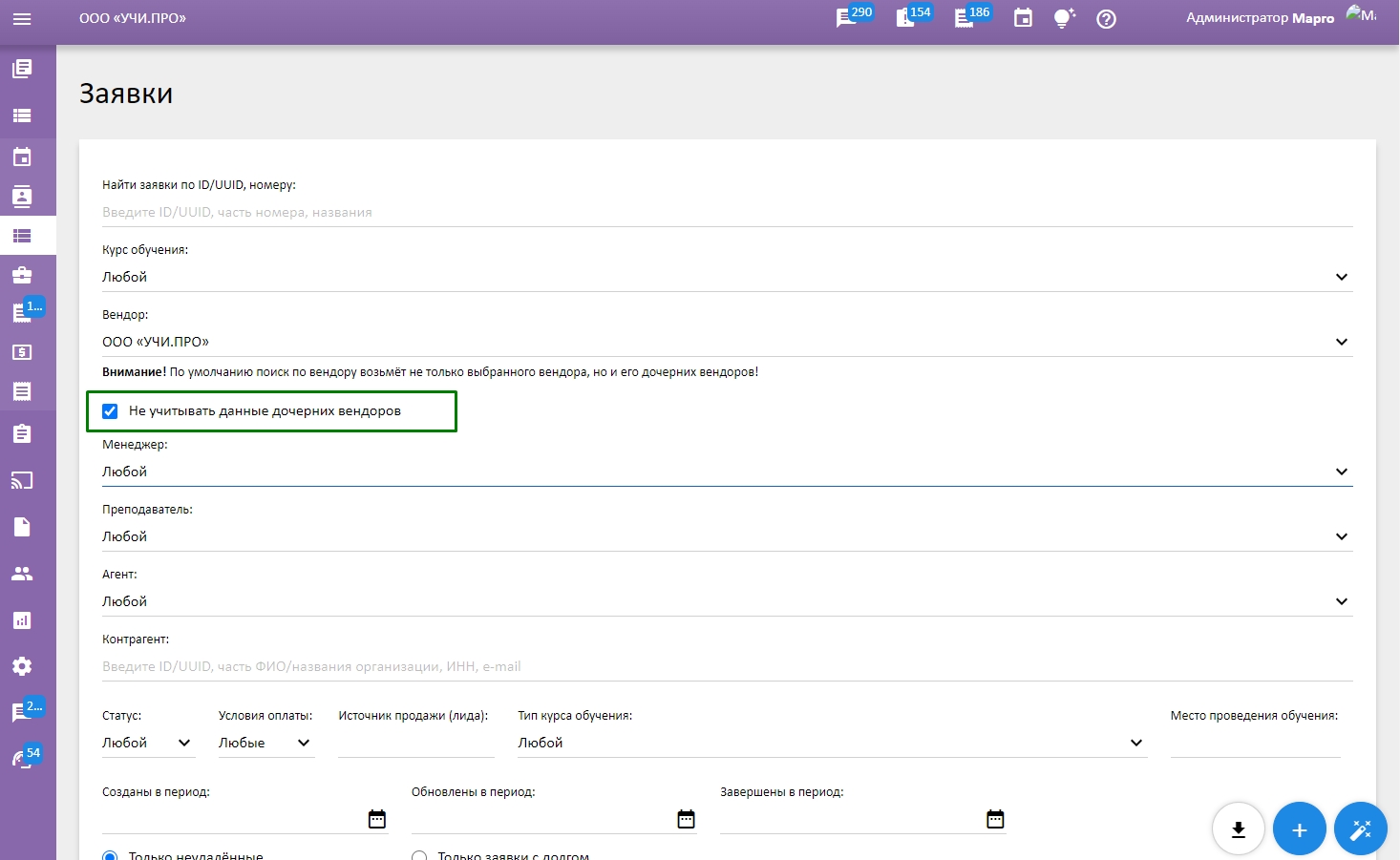Open calendar picker for 'Созданы в период'
The width and height of the screenshot is (1400, 860).
(377, 819)
